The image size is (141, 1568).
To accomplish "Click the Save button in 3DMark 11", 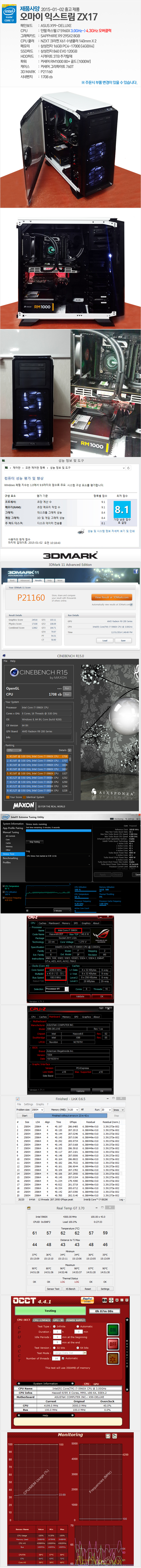I will tap(123, 640).
